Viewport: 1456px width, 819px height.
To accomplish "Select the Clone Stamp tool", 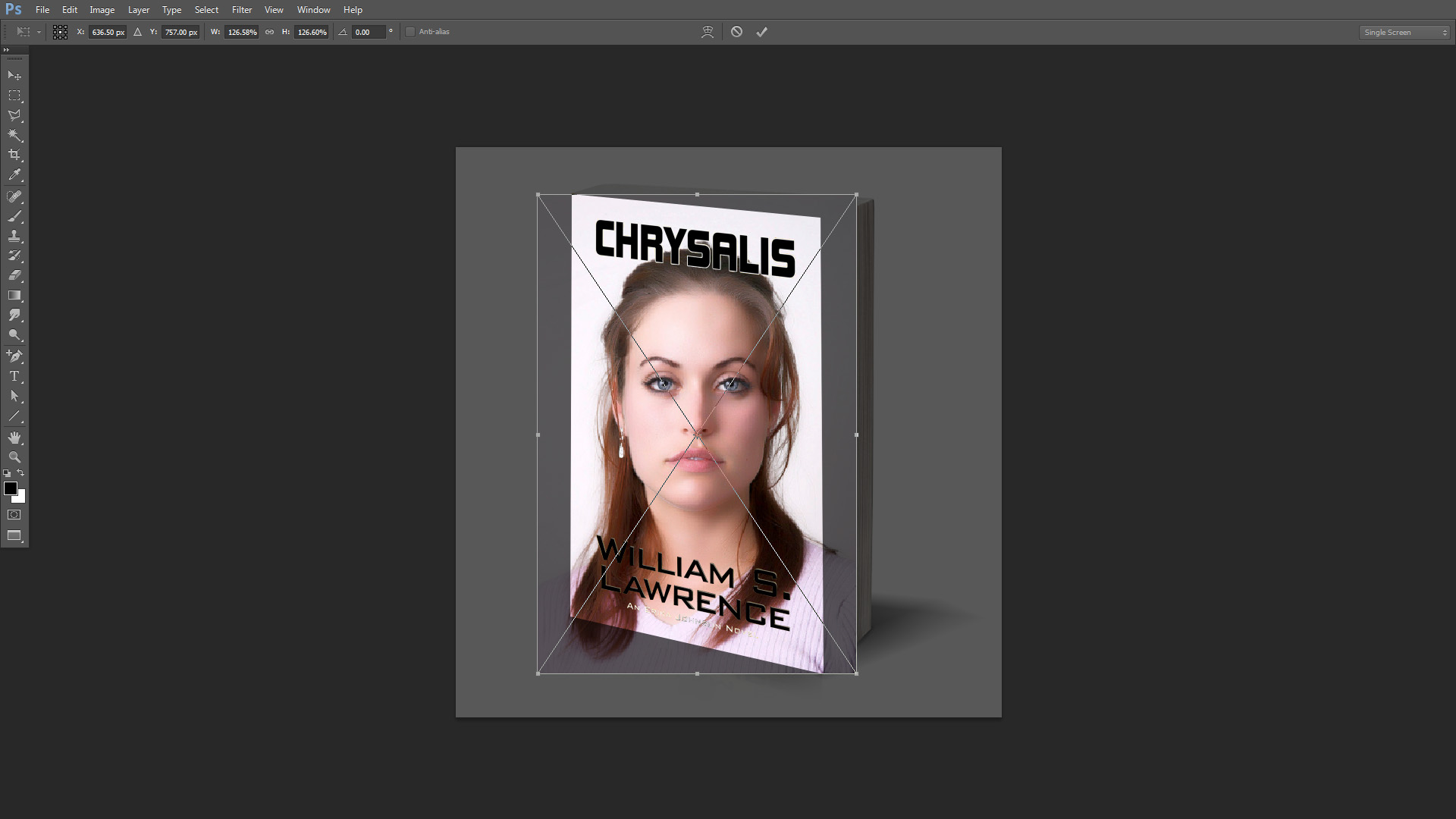I will (x=14, y=236).
